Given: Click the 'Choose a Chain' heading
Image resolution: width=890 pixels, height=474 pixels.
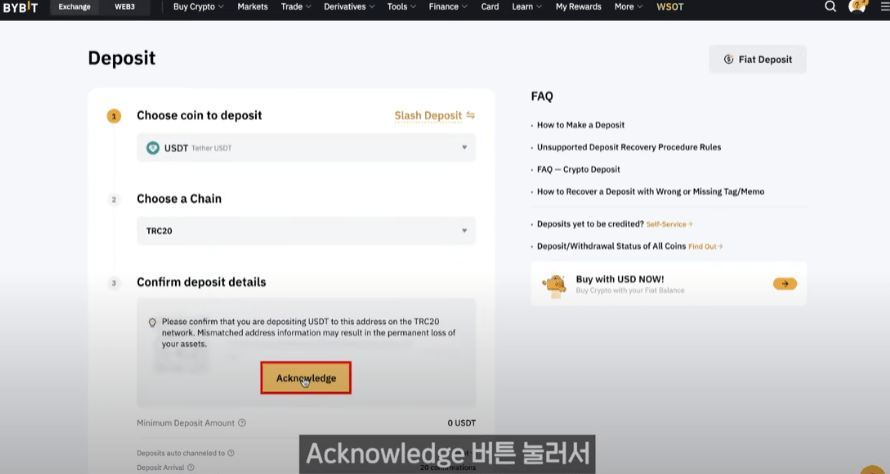Looking at the screenshot, I should tap(179, 199).
